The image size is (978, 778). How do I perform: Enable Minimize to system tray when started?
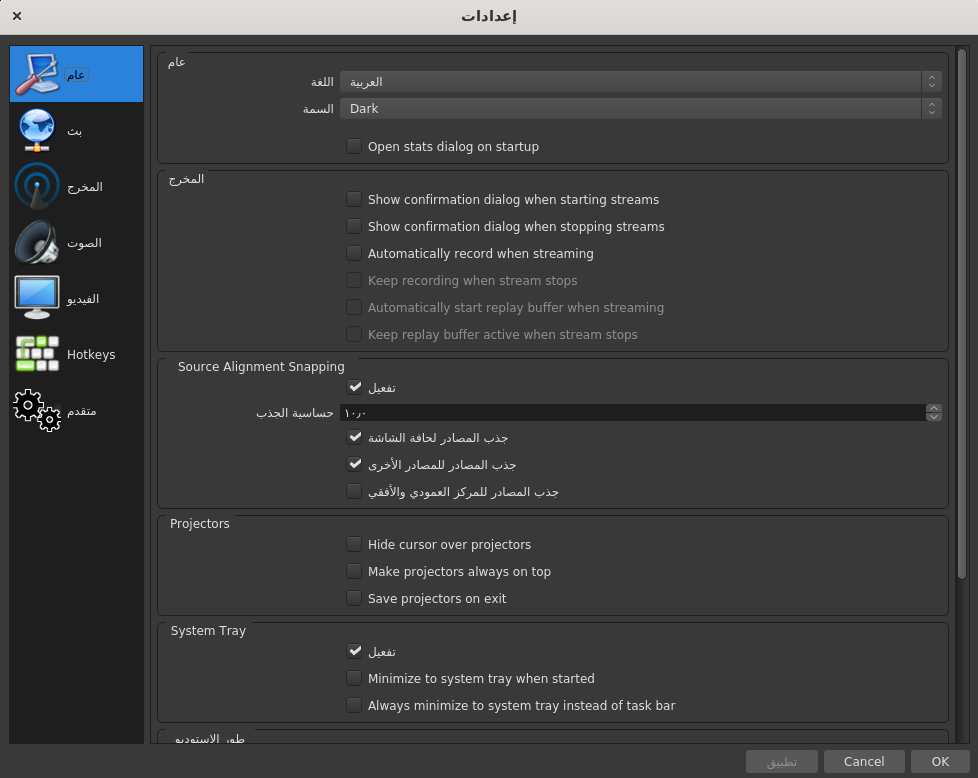(354, 678)
